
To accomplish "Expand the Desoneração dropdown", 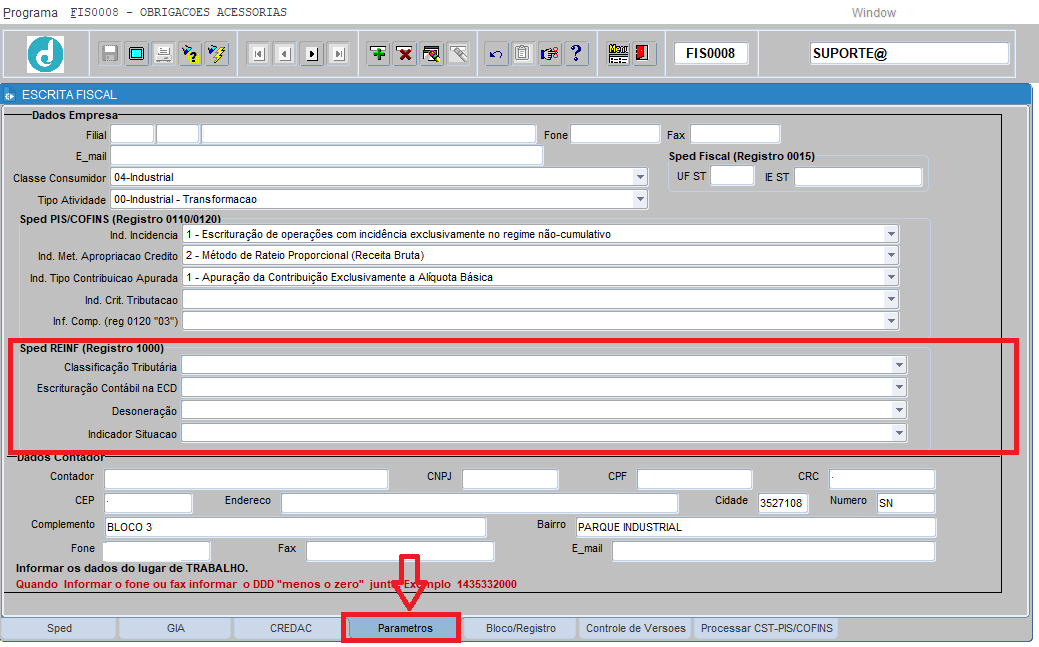I will (x=900, y=411).
